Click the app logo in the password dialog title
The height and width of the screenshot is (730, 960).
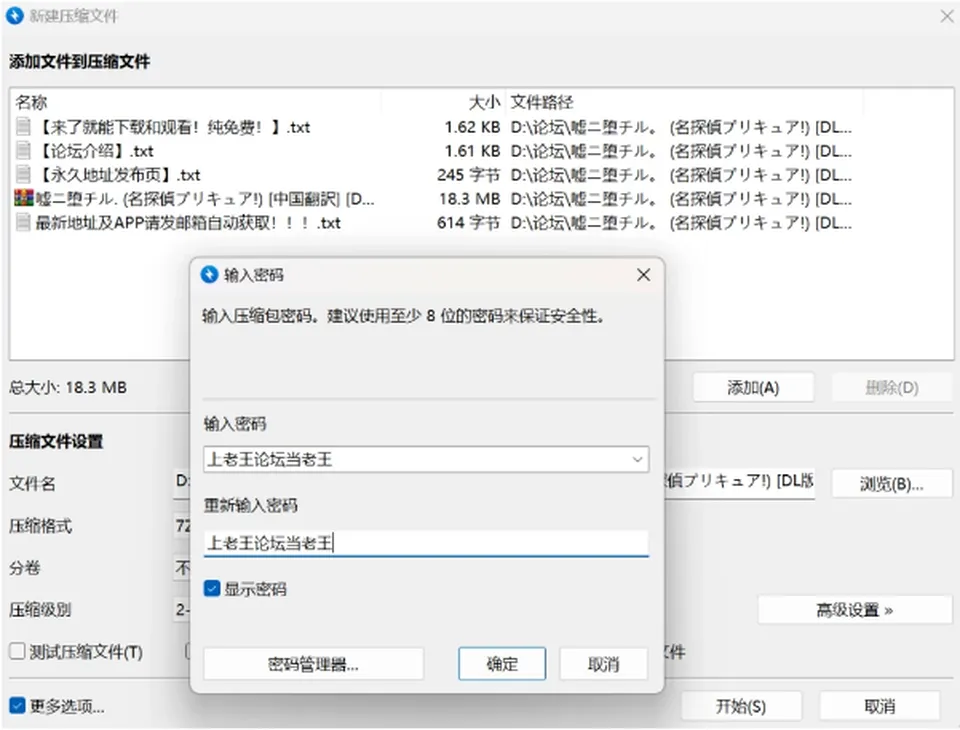(209, 275)
